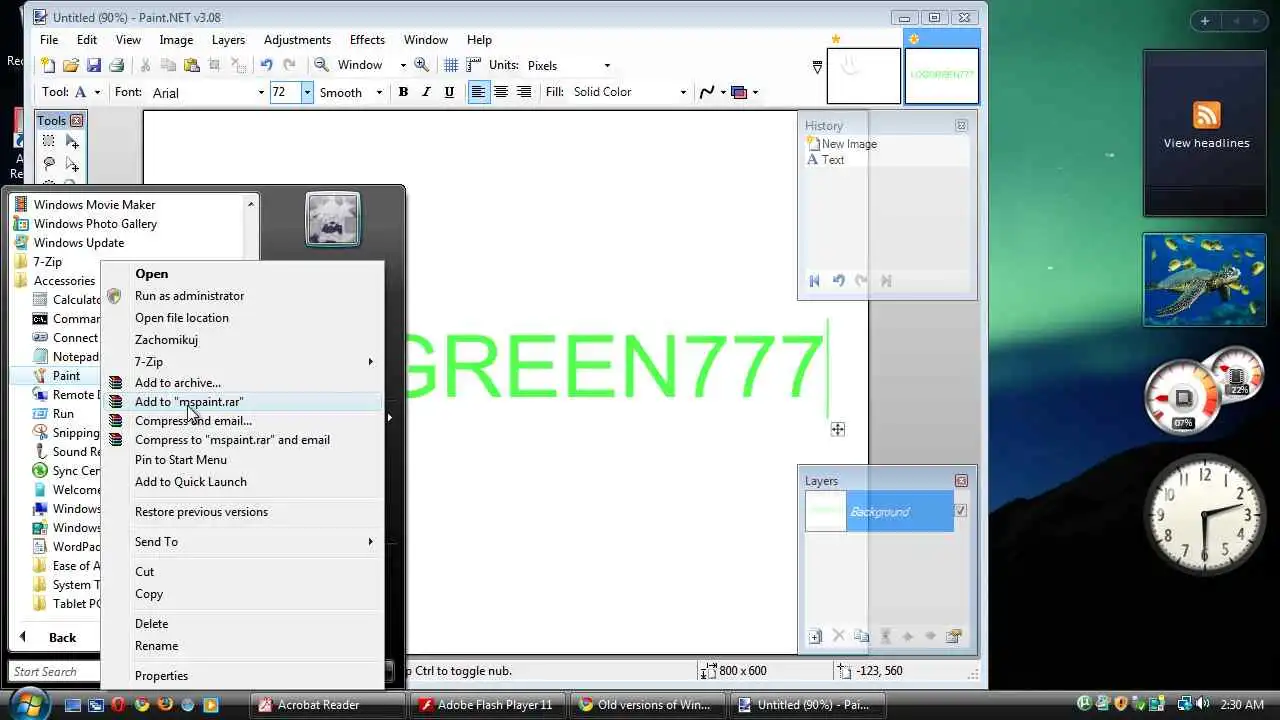Choose Run as administrator from context menu
This screenshot has height=720, width=1280.
pos(189,296)
